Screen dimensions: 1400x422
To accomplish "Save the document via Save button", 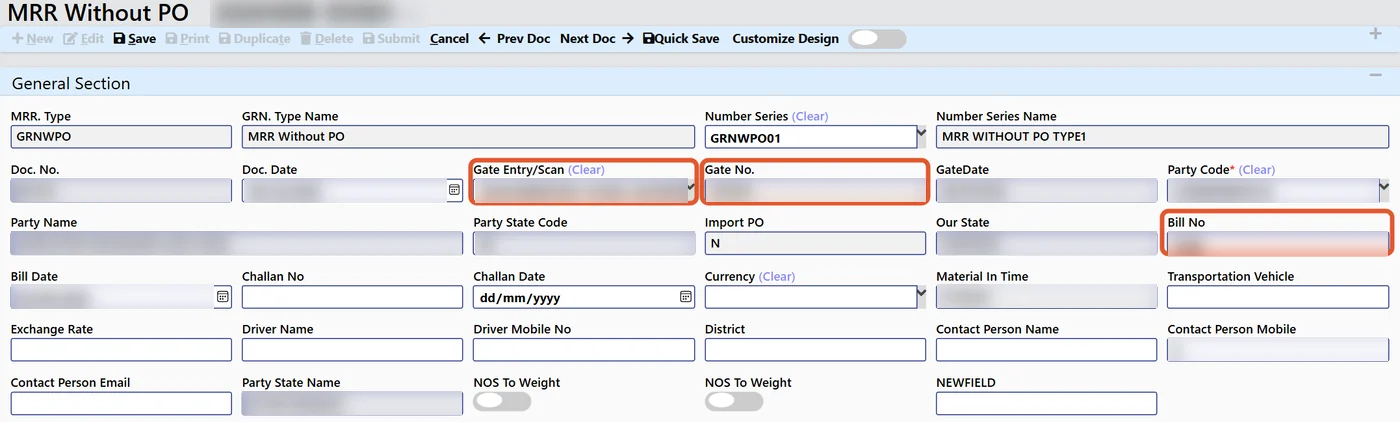I will (135, 38).
